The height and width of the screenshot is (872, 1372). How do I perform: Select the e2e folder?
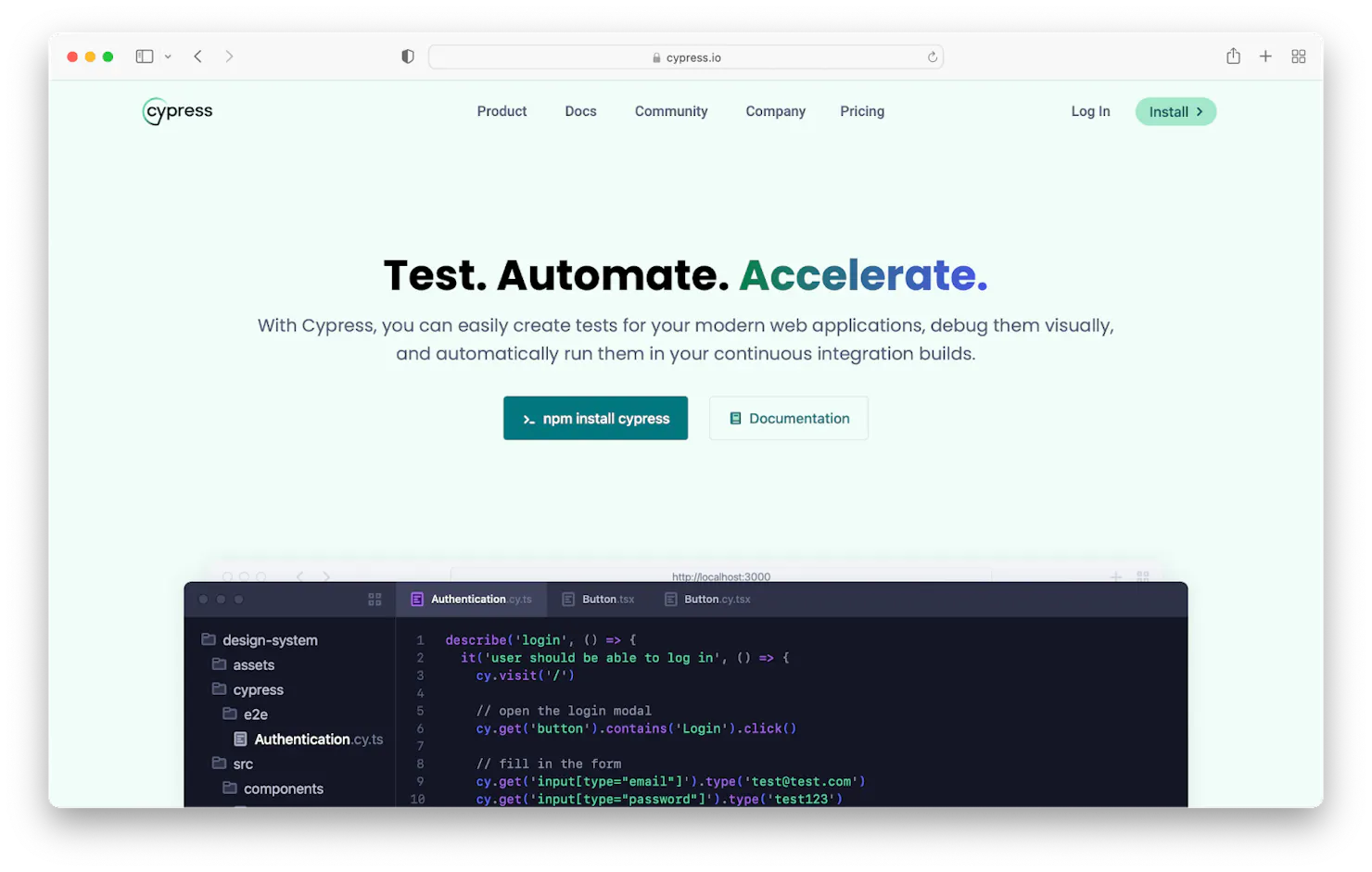[245, 714]
